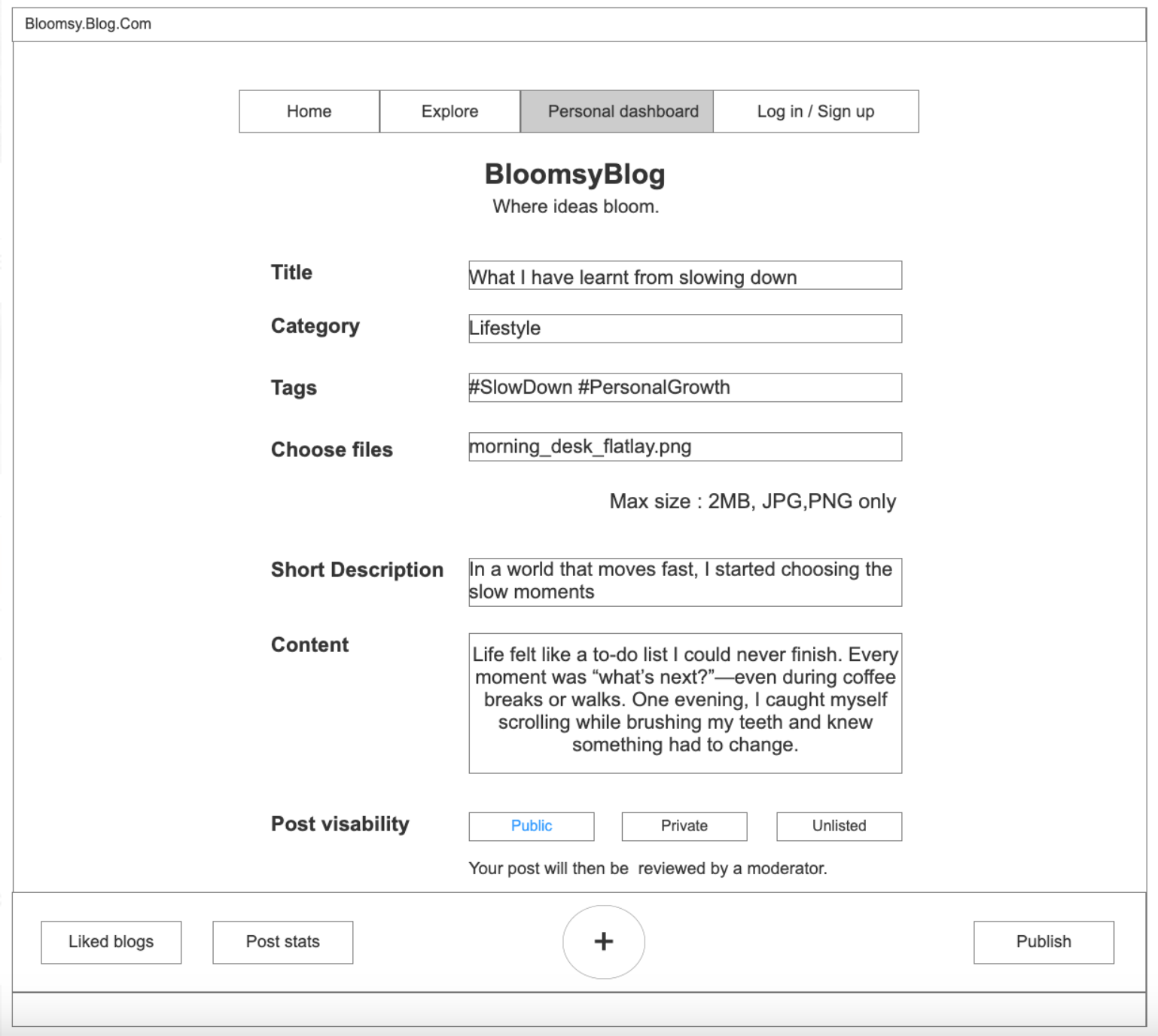Click into the Title field
This screenshot has height=1036, width=1158.
coord(685,276)
